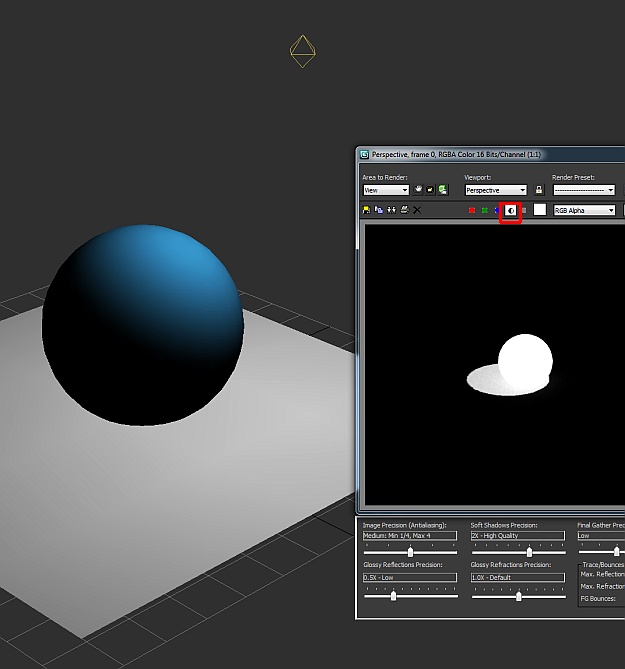The image size is (625, 669).
Task: Toggle the red channel display
Action: click(472, 210)
